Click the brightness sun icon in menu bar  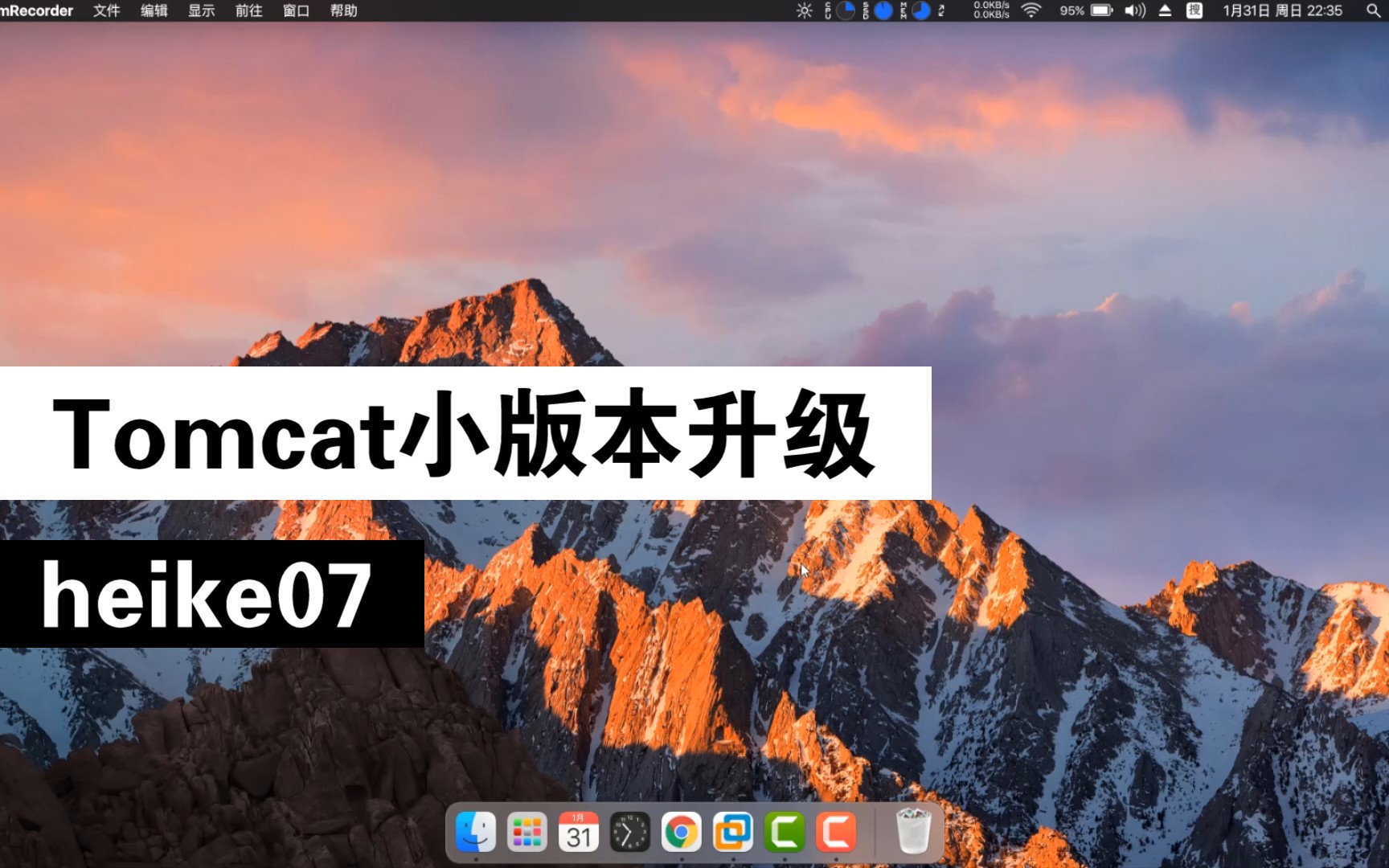[x=804, y=10]
